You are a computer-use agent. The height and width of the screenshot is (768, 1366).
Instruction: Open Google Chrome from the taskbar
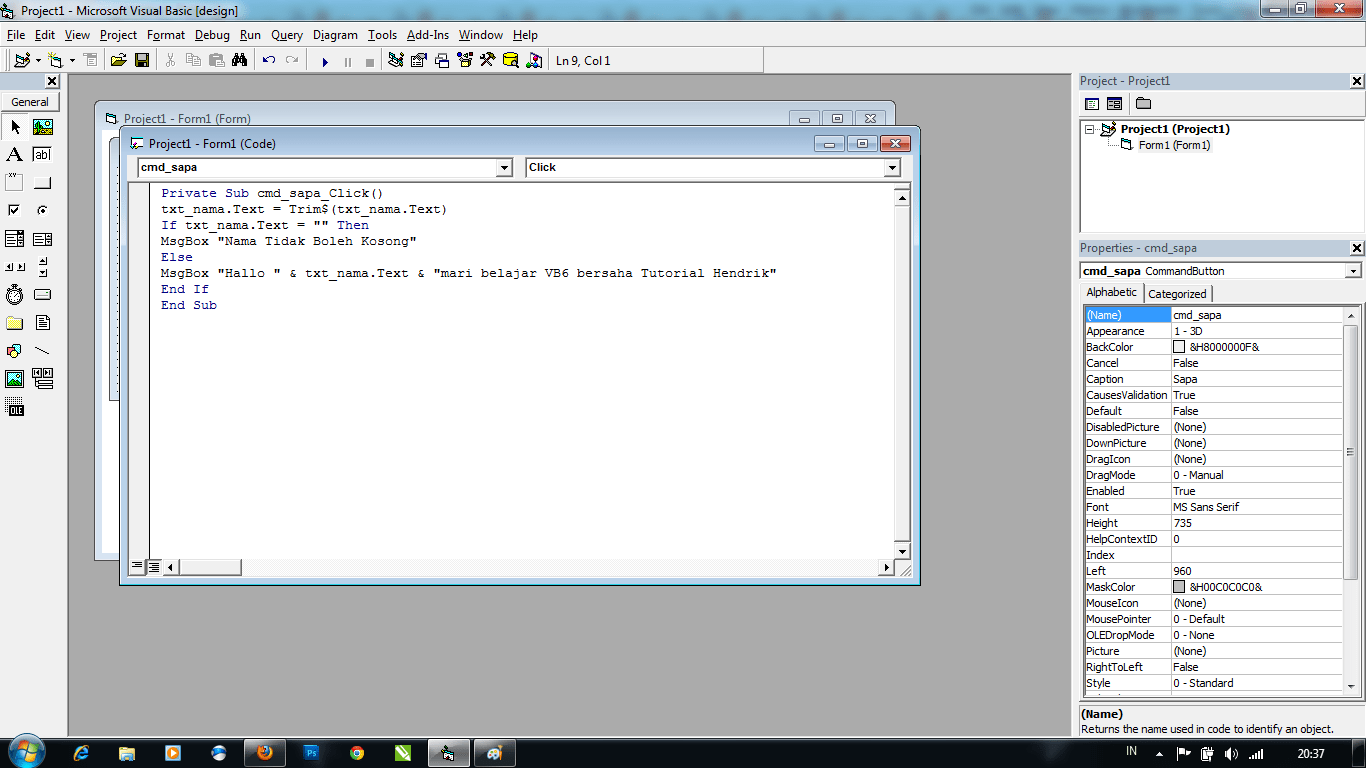pyautogui.click(x=357, y=753)
